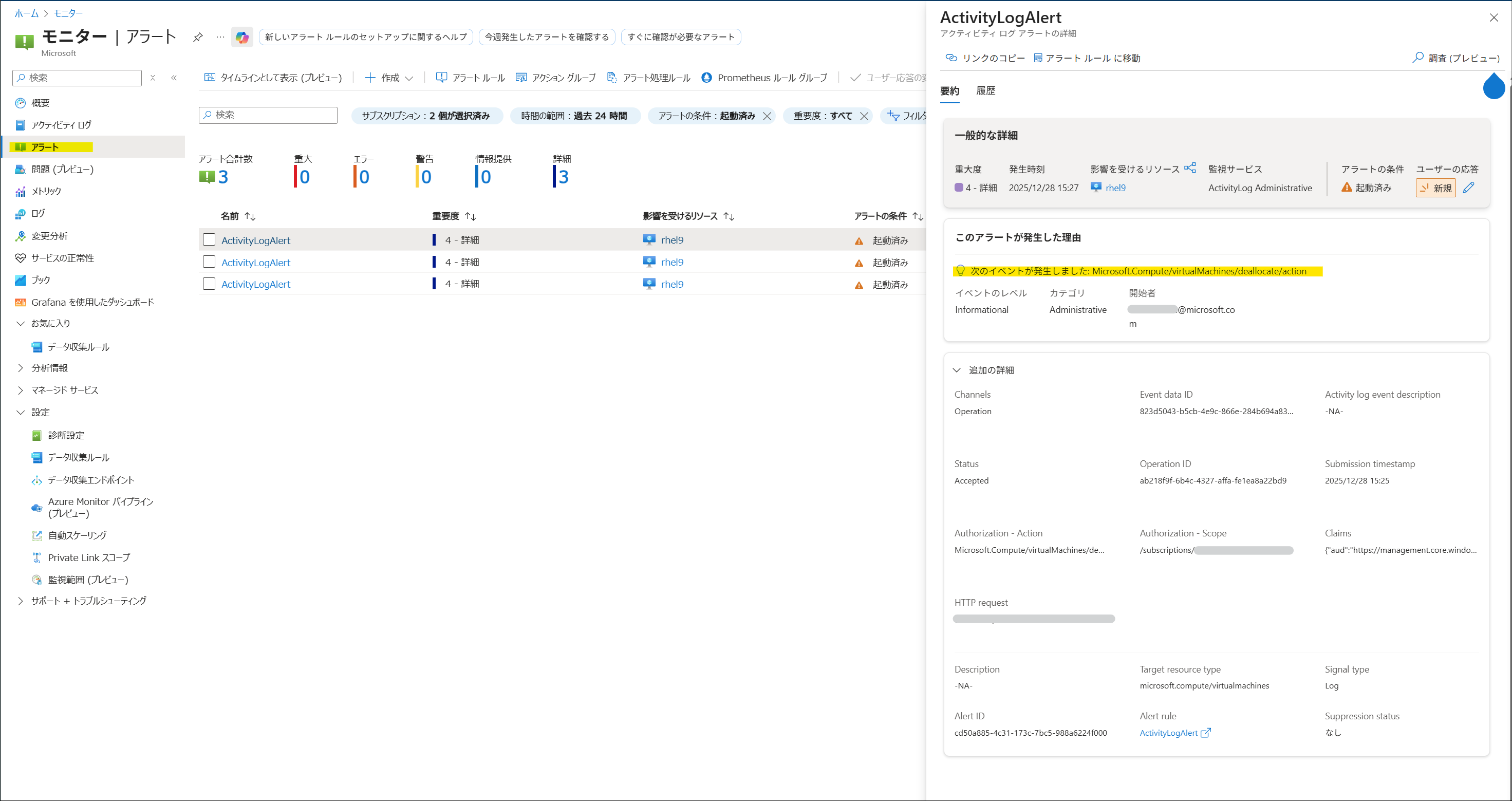Open the ActivityLogAlert alert rule link
This screenshot has width=1512, height=801.
click(x=1174, y=733)
